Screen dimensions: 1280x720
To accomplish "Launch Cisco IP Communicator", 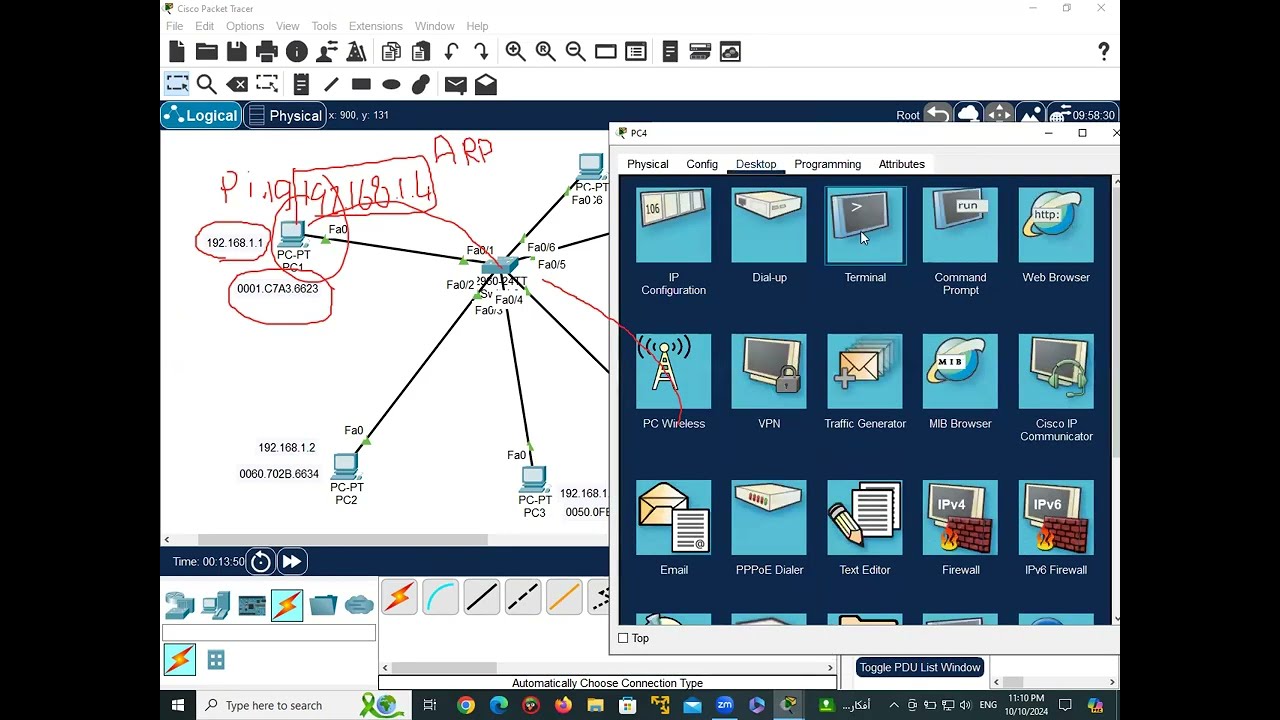I will (1056, 372).
